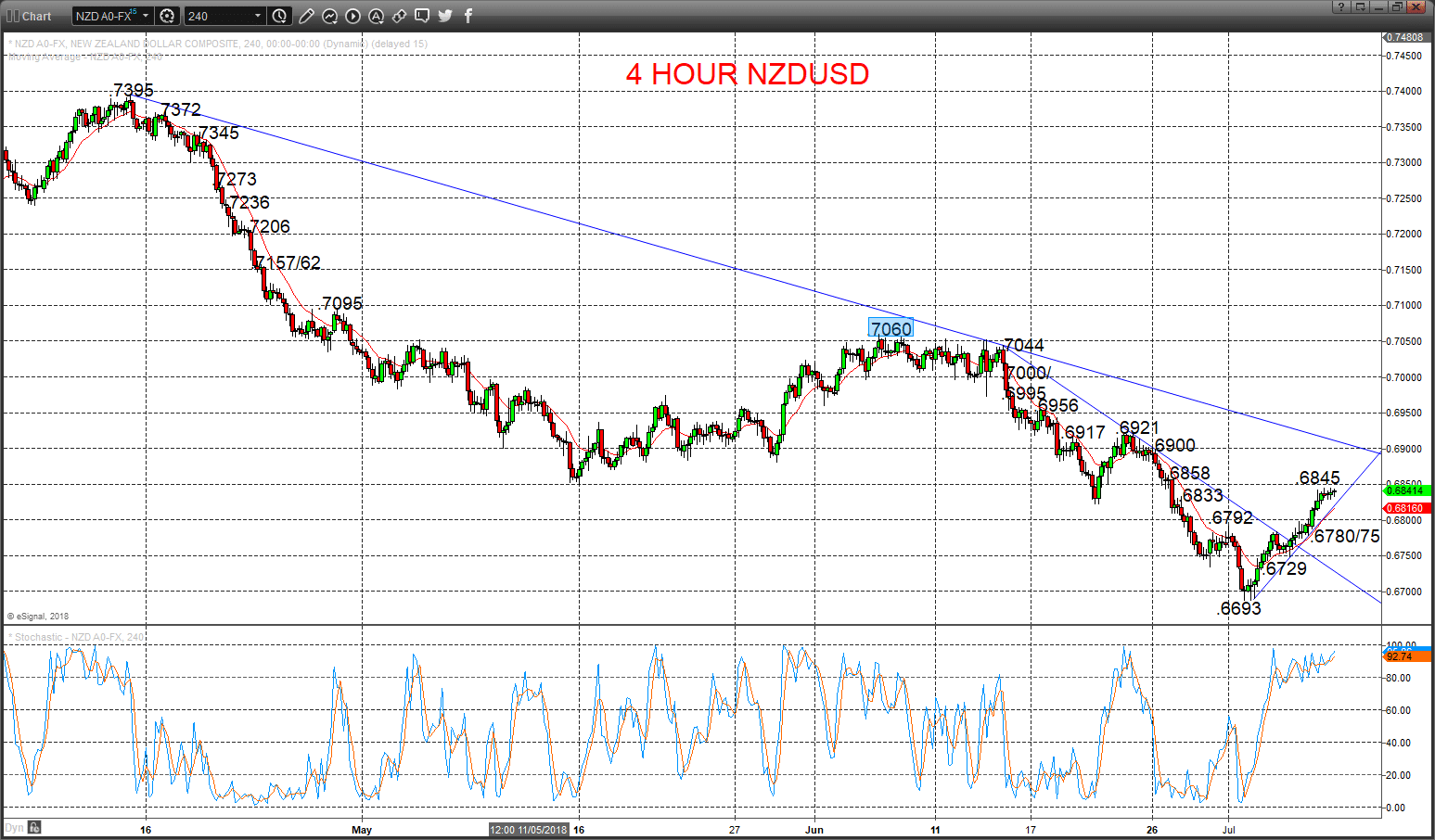Restore the chart window size
Screen dimensions: 1435x840
click(x=1397, y=6)
